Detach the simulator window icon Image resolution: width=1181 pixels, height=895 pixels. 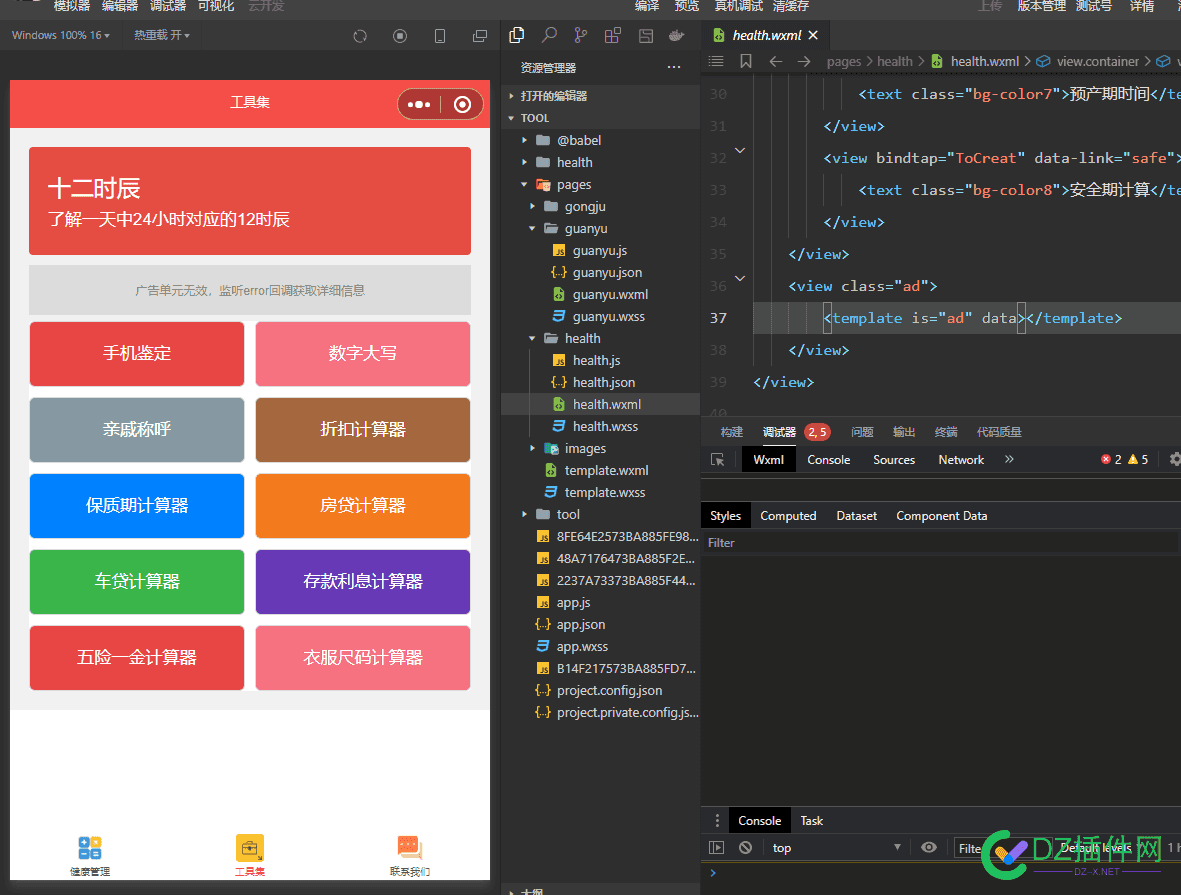(480, 35)
